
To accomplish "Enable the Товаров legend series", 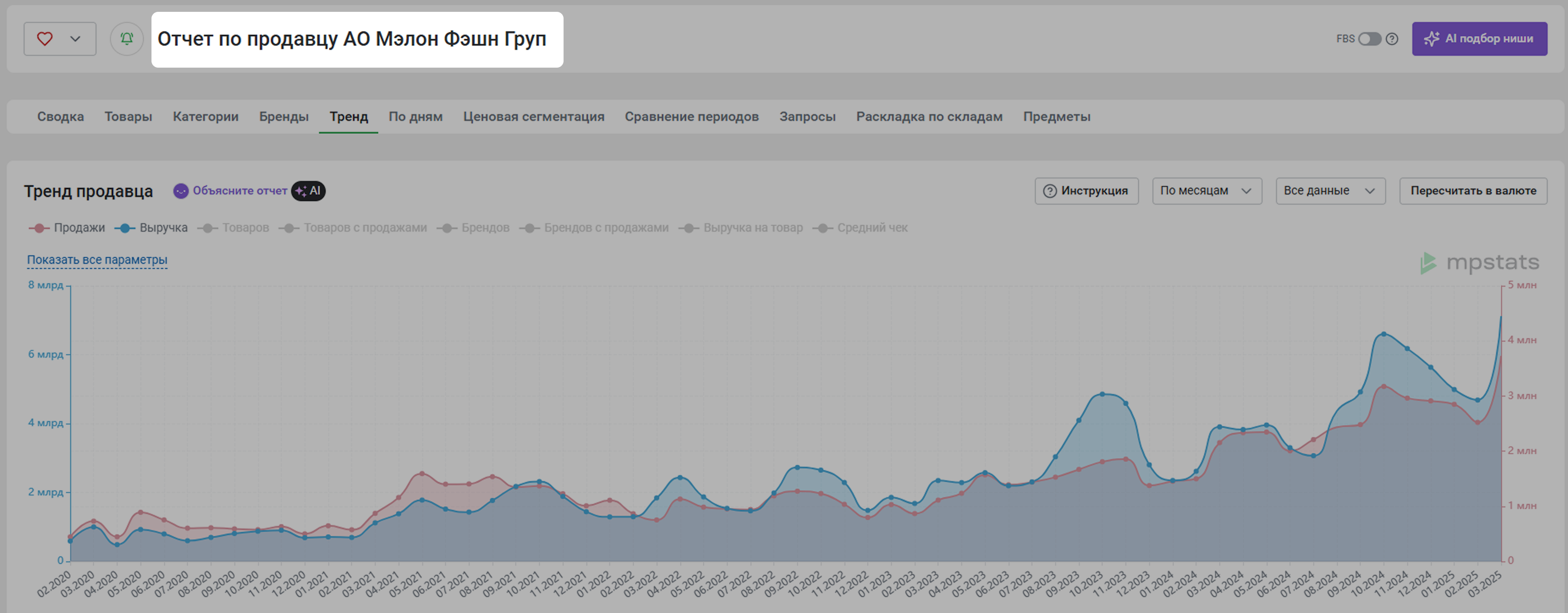I will [233, 227].
